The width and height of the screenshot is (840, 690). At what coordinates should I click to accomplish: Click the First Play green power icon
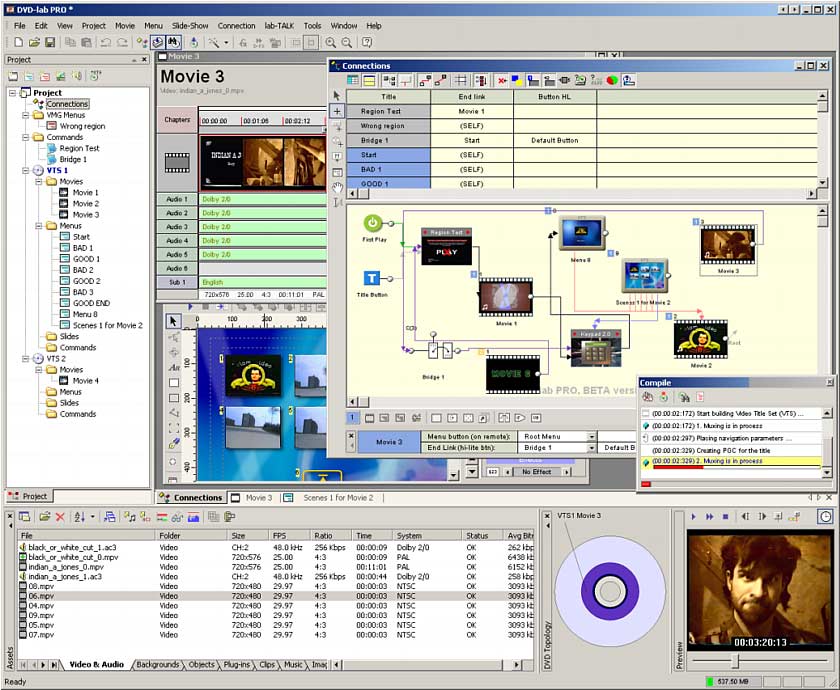(372, 223)
